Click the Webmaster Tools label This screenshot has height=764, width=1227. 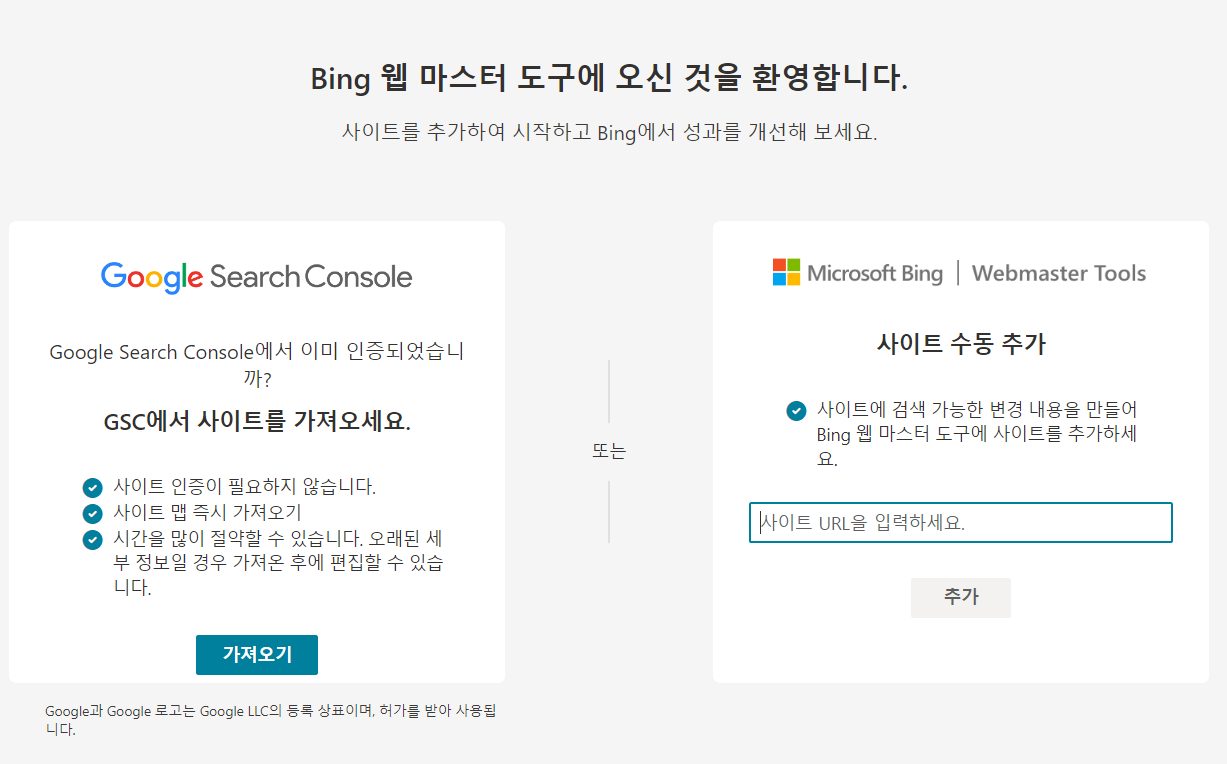1059,272
